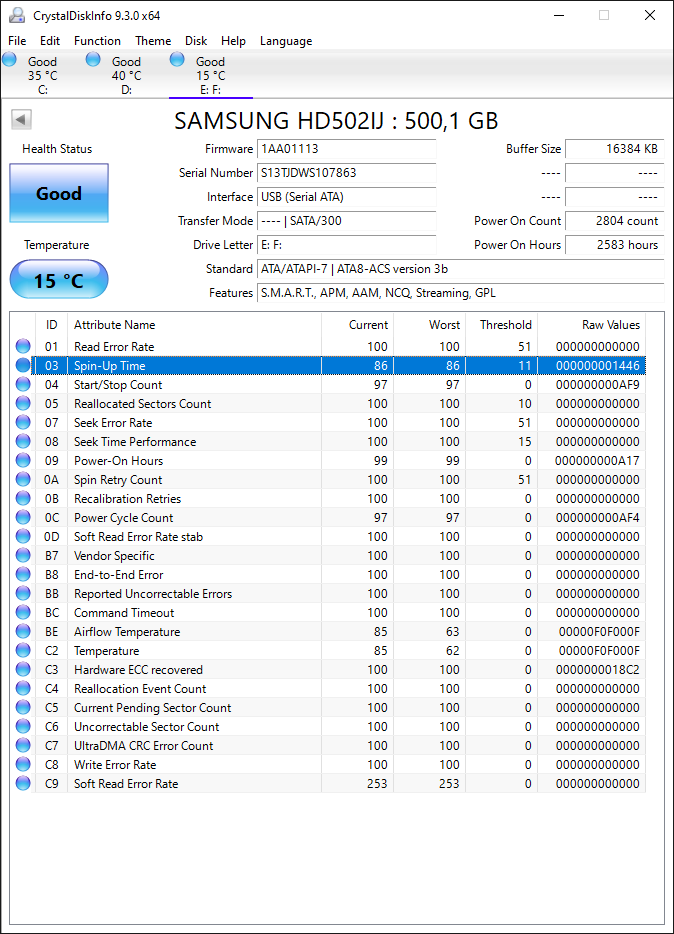This screenshot has width=674, height=934.
Task: Open the Theme menu
Action: (x=153, y=41)
